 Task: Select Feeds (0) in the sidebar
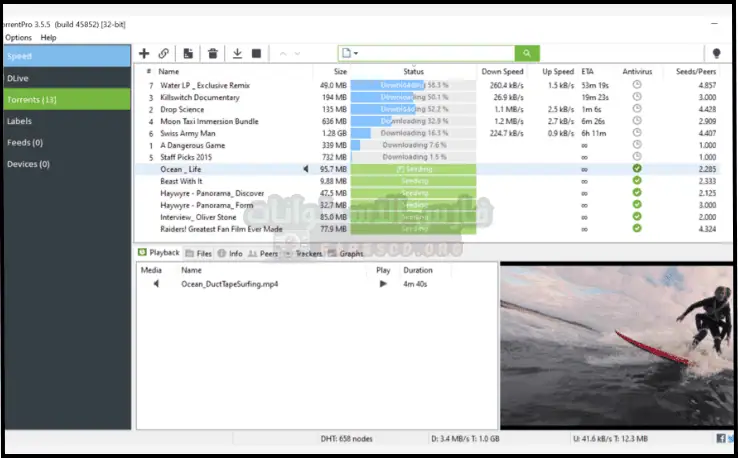tap(26, 142)
